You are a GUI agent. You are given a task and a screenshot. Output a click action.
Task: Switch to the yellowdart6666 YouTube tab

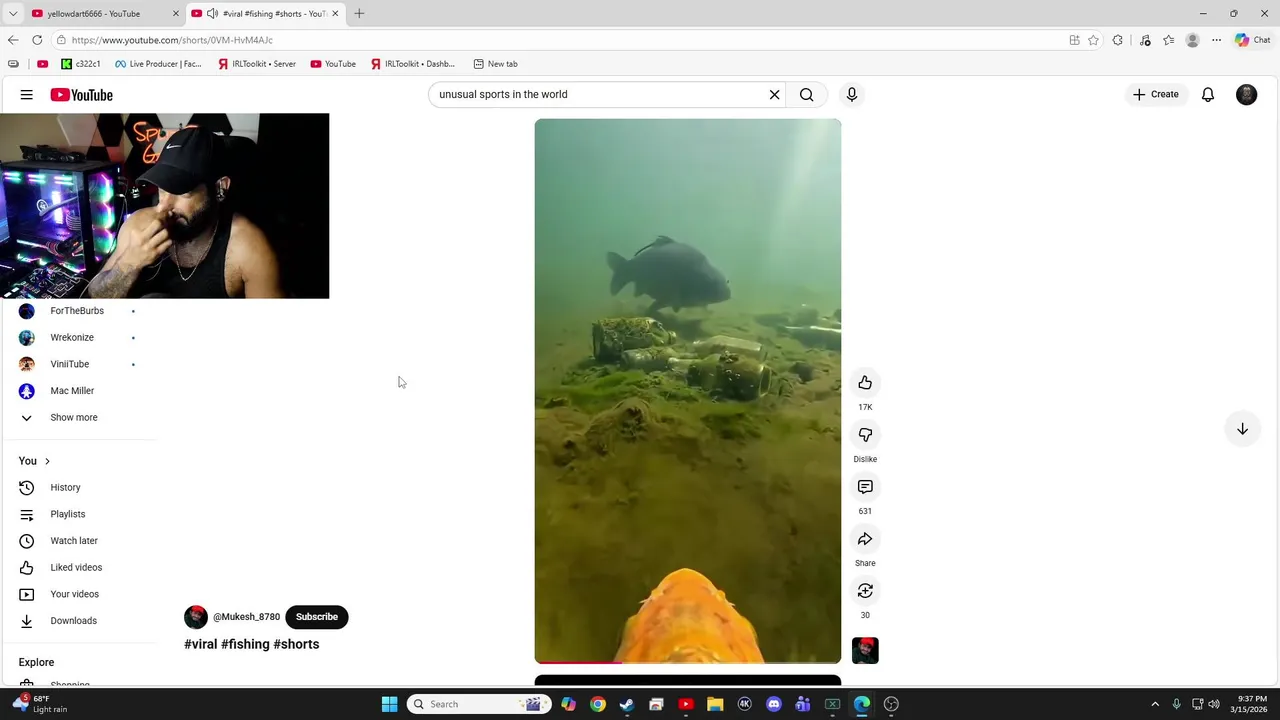coord(94,14)
